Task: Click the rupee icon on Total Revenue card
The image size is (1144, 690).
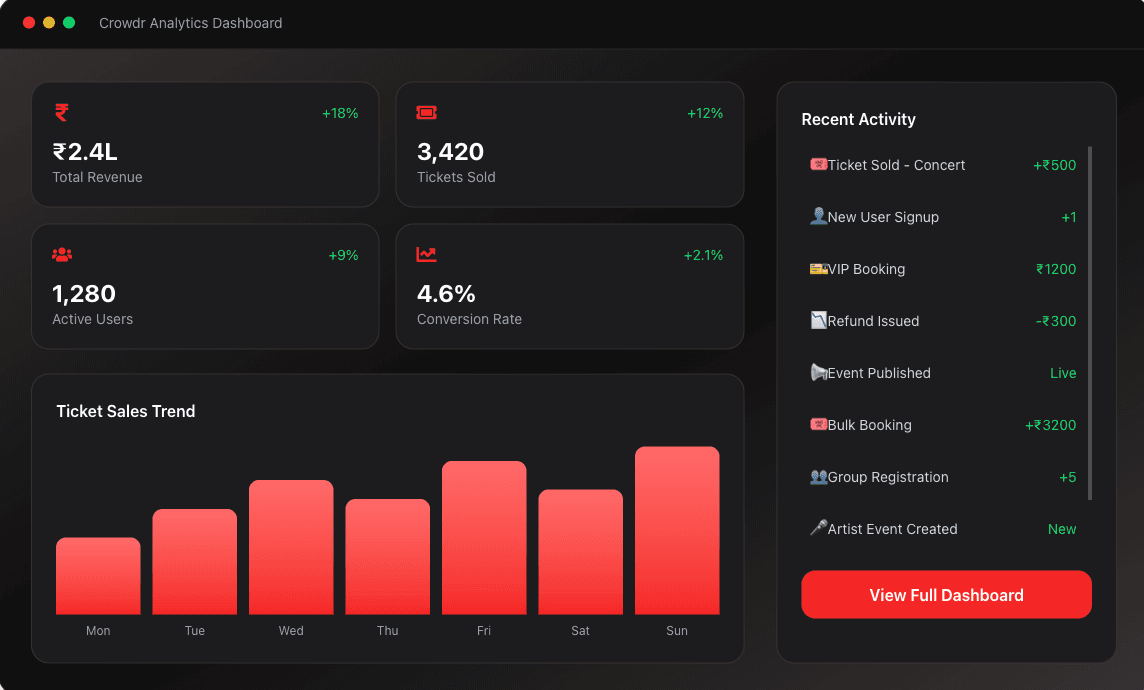Action: pyautogui.click(x=62, y=112)
